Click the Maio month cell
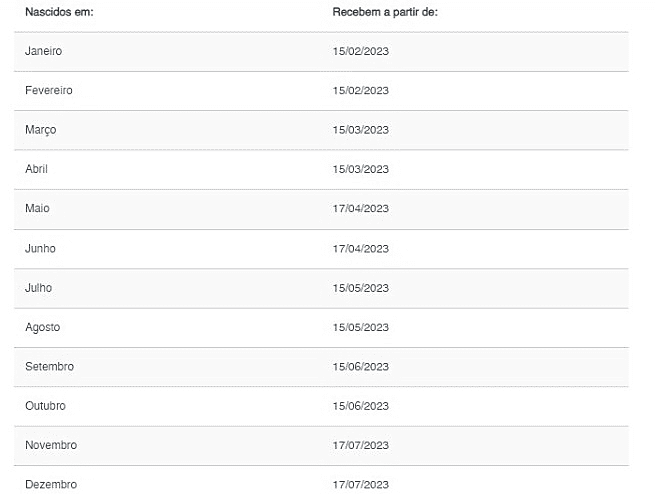 point(37,209)
